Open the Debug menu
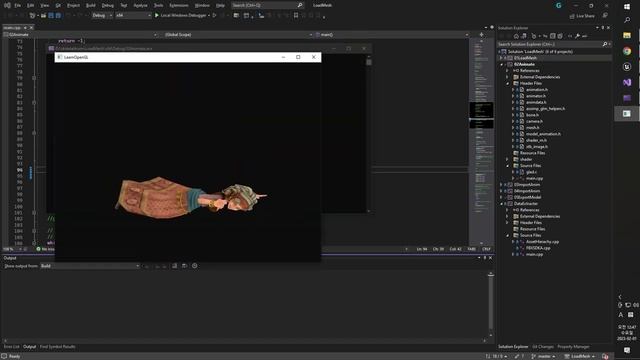This screenshot has width=640, height=360. [108, 5]
